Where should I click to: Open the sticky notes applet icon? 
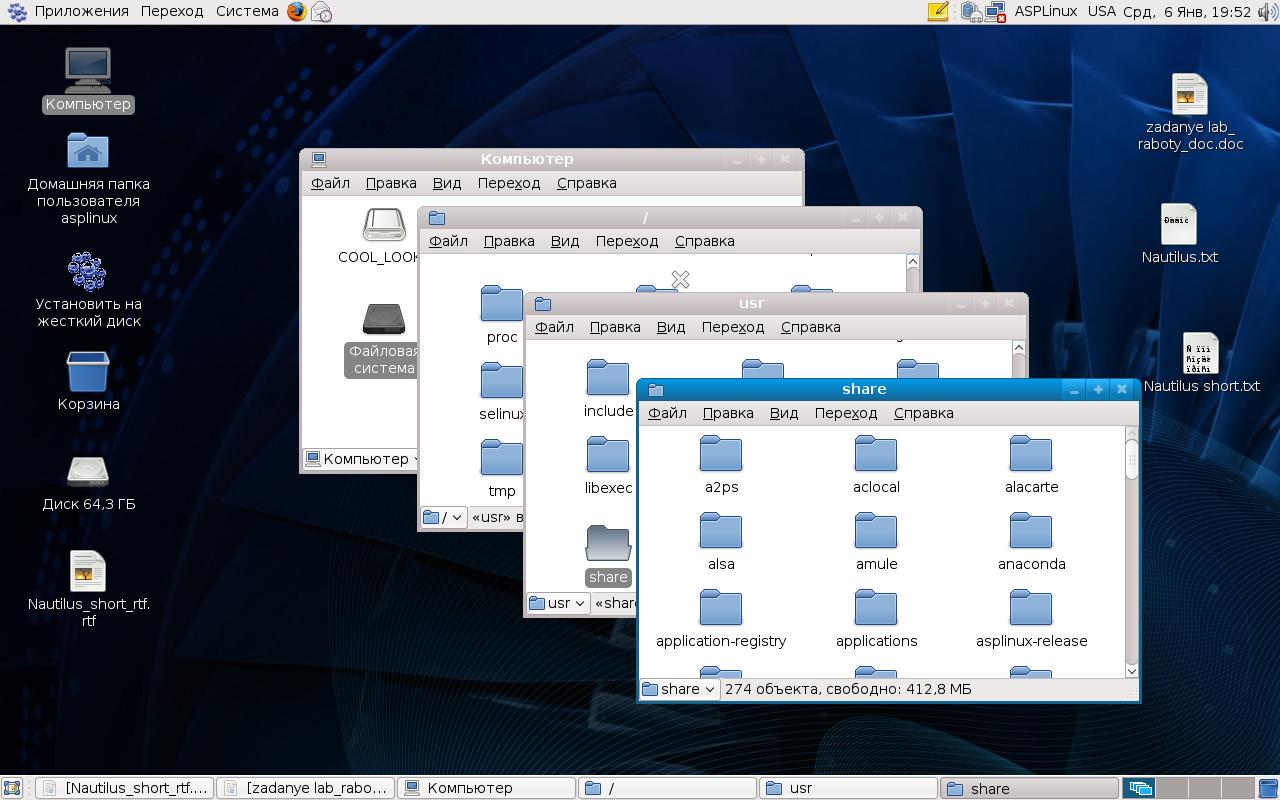[x=938, y=12]
